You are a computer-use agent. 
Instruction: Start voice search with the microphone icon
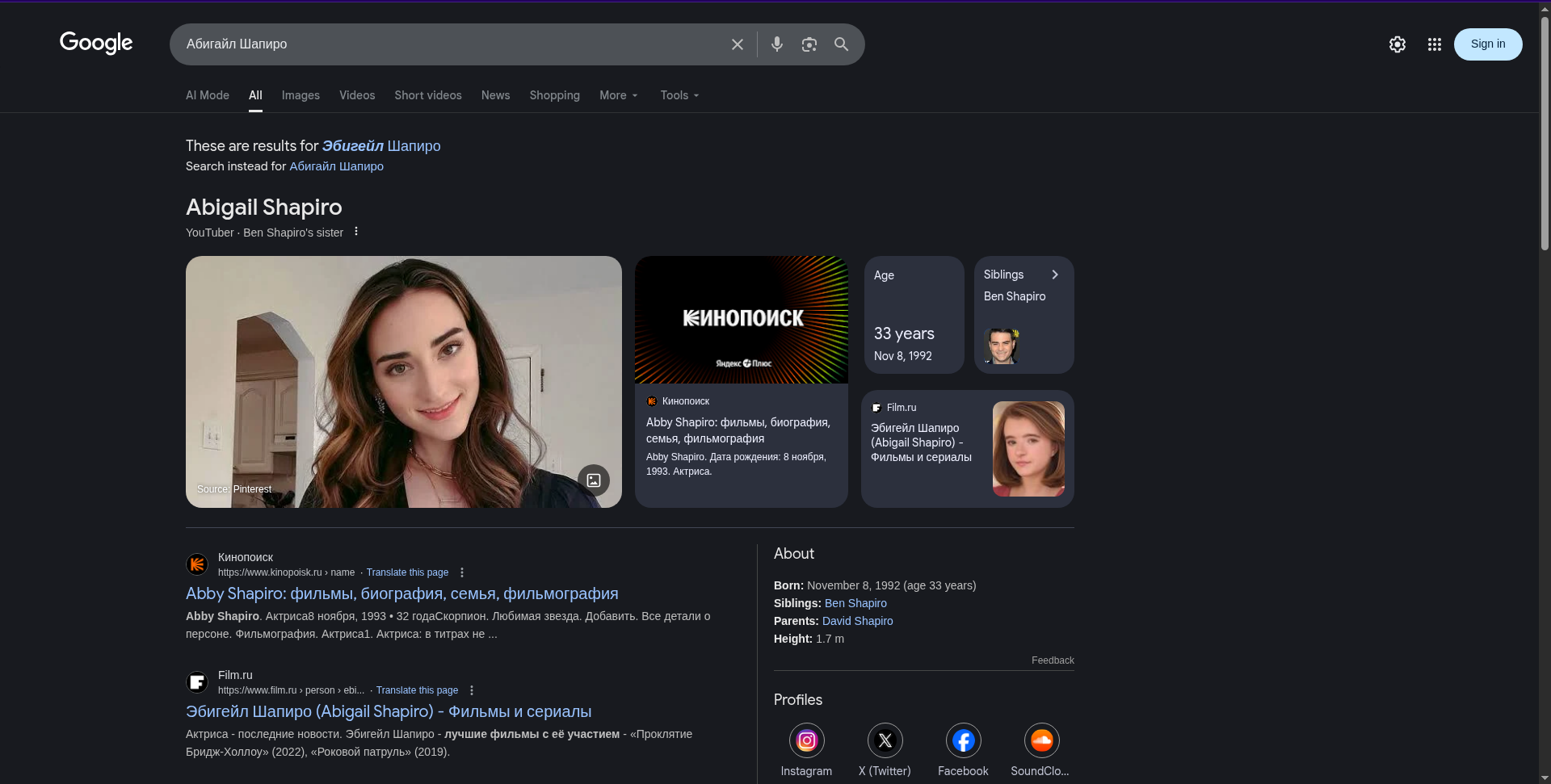[777, 44]
